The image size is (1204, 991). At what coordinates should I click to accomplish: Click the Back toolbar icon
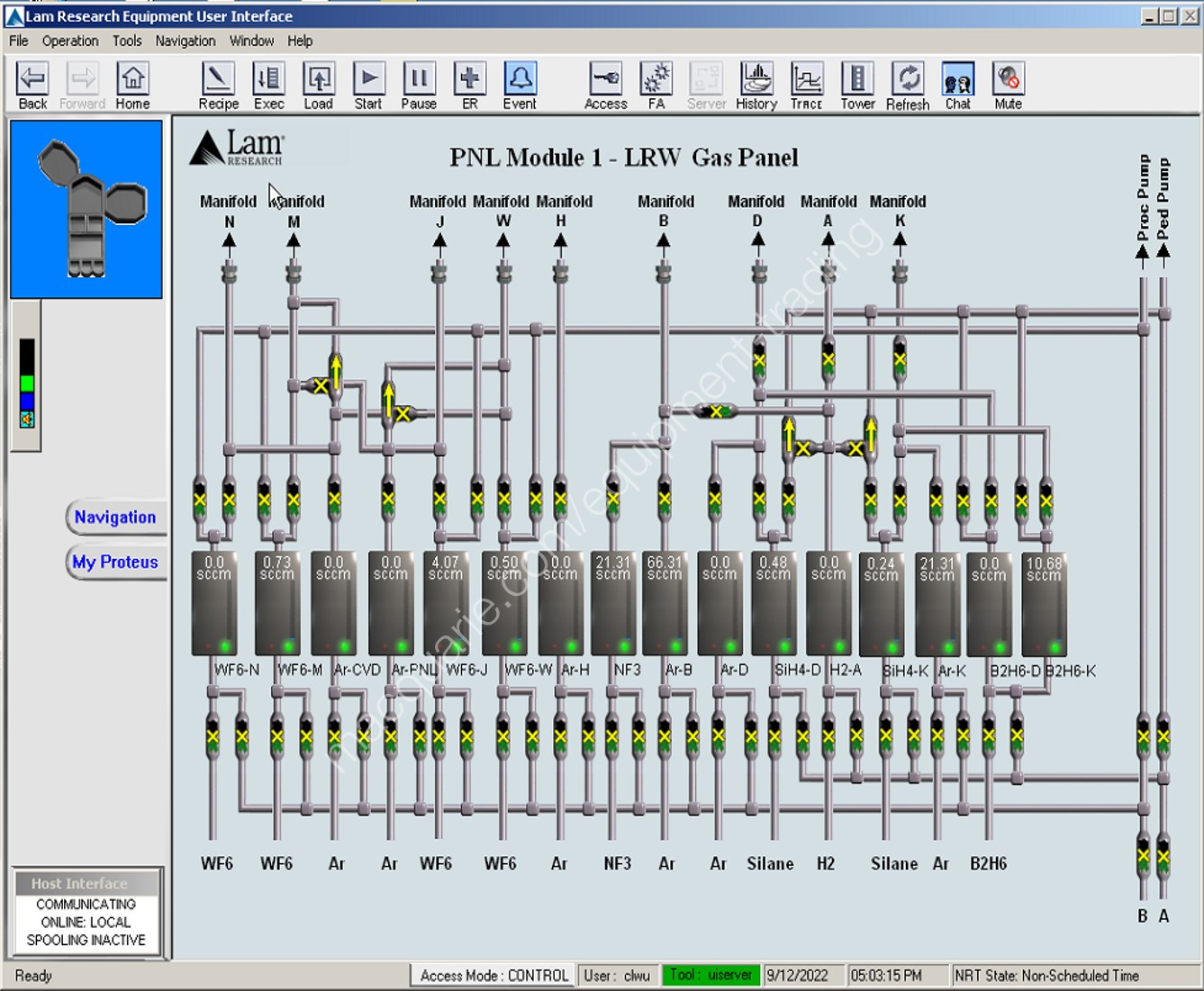click(32, 86)
